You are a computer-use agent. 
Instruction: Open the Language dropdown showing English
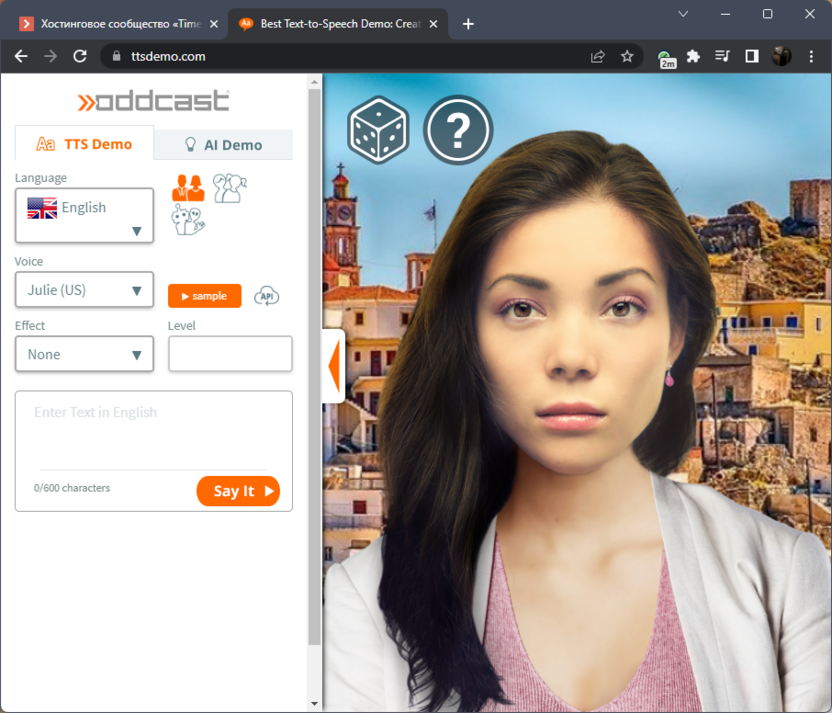tap(85, 215)
